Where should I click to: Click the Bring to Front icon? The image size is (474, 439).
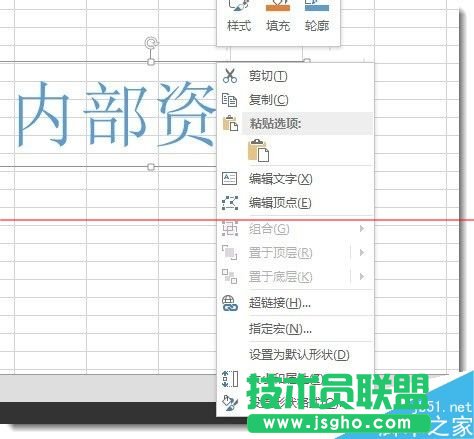(230, 252)
